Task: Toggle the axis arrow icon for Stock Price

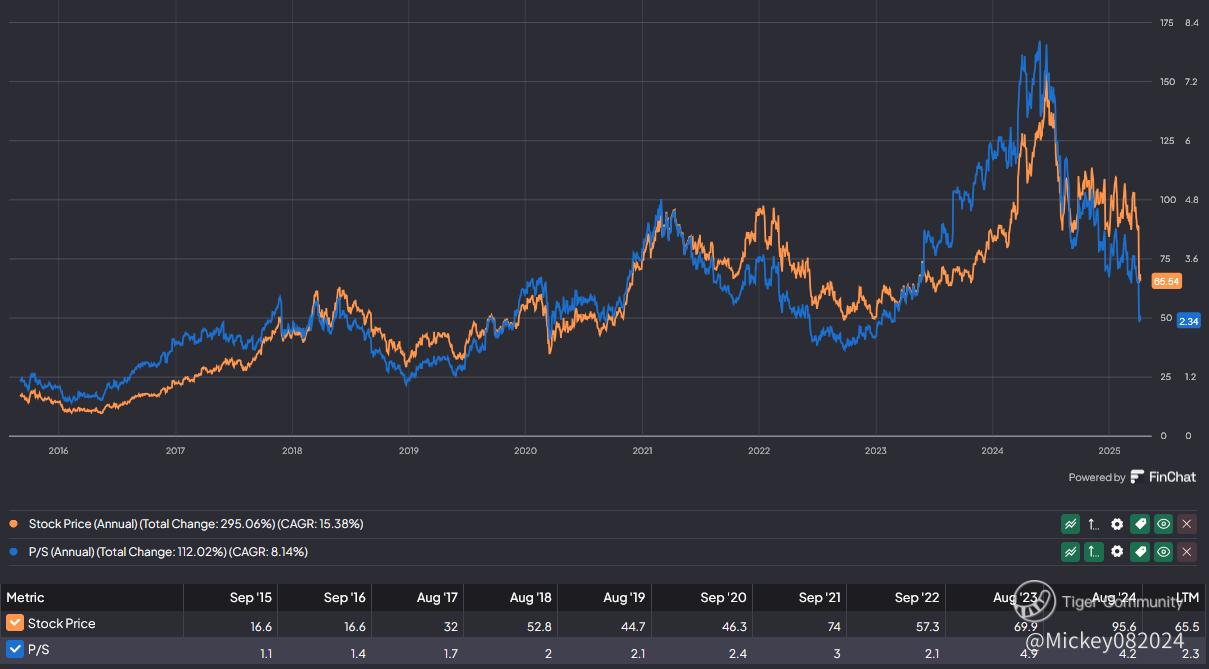Action: point(1094,523)
